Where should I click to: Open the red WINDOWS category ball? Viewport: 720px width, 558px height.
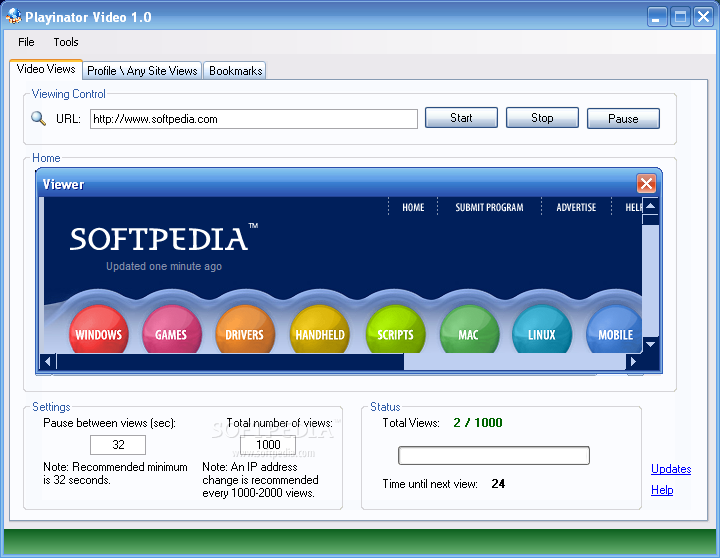pyautogui.click(x=99, y=330)
